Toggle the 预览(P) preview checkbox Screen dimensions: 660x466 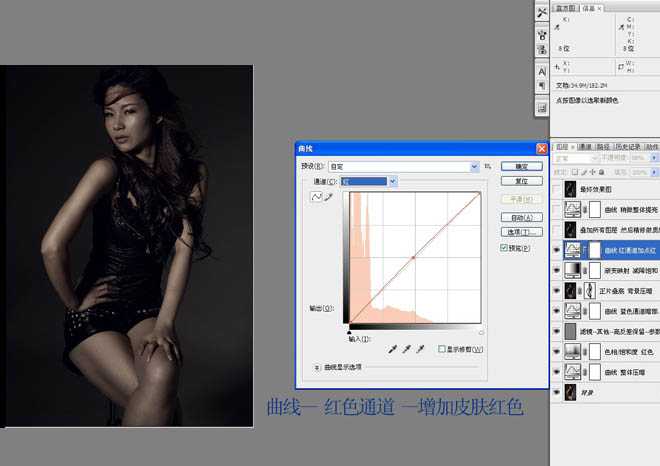coord(503,248)
